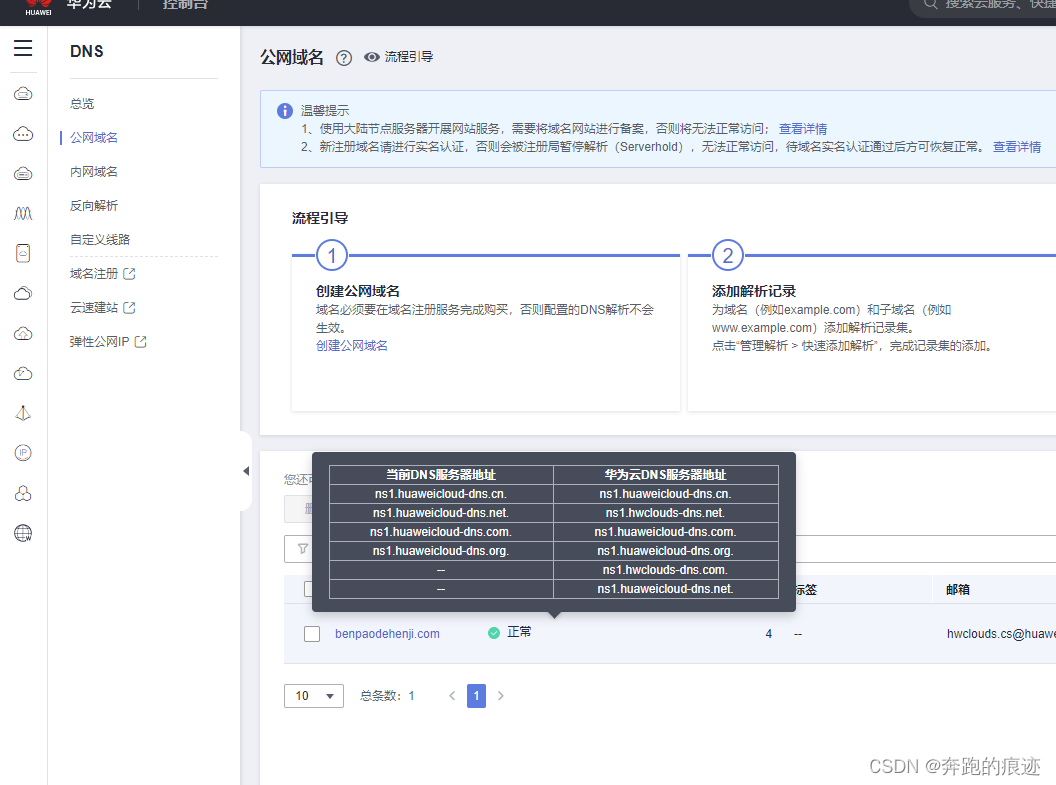
Task: Click first 查看详情 link about 备案
Action: pyautogui.click(x=803, y=129)
